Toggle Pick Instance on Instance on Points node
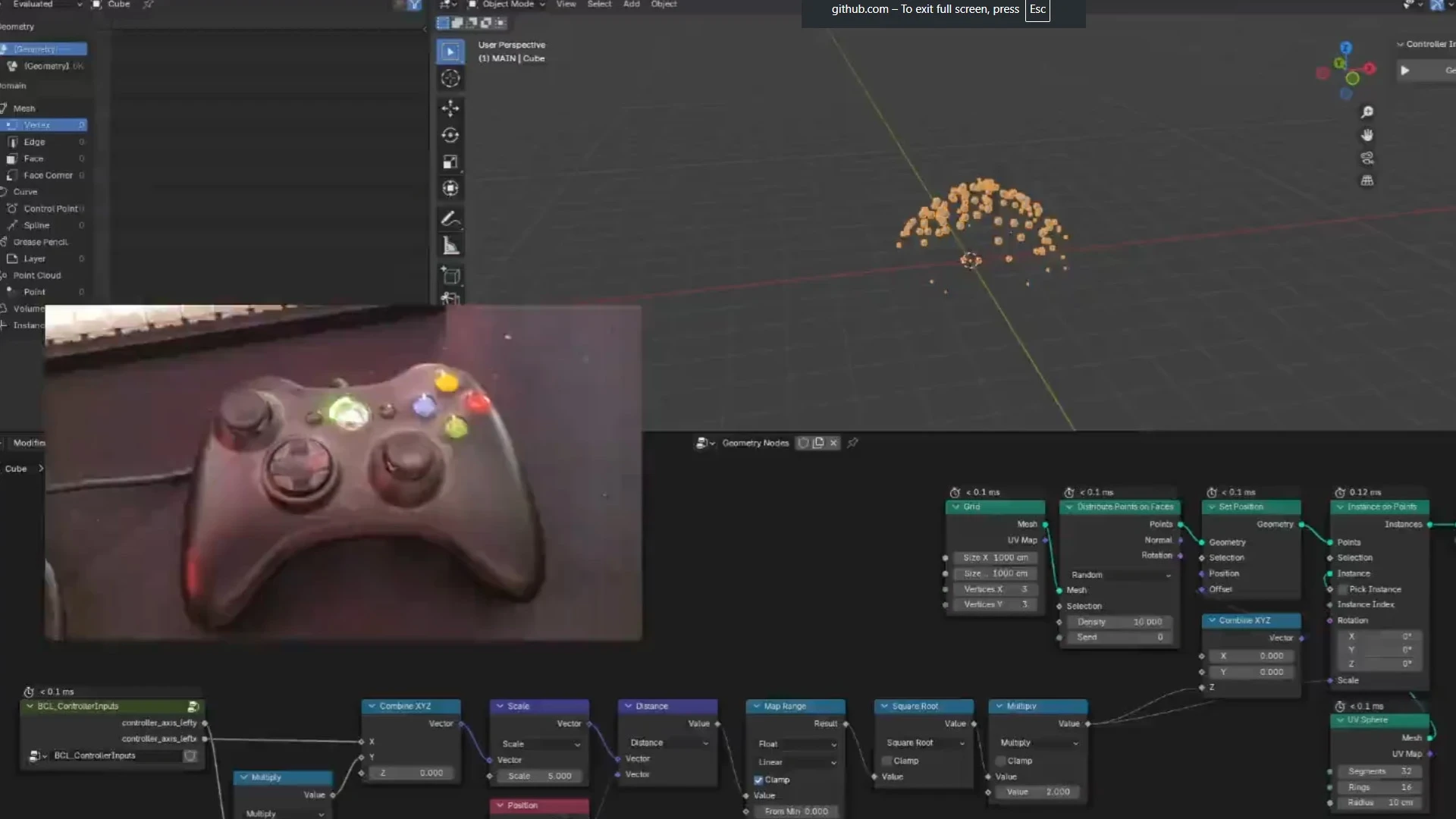1456x819 pixels. [x=1341, y=588]
